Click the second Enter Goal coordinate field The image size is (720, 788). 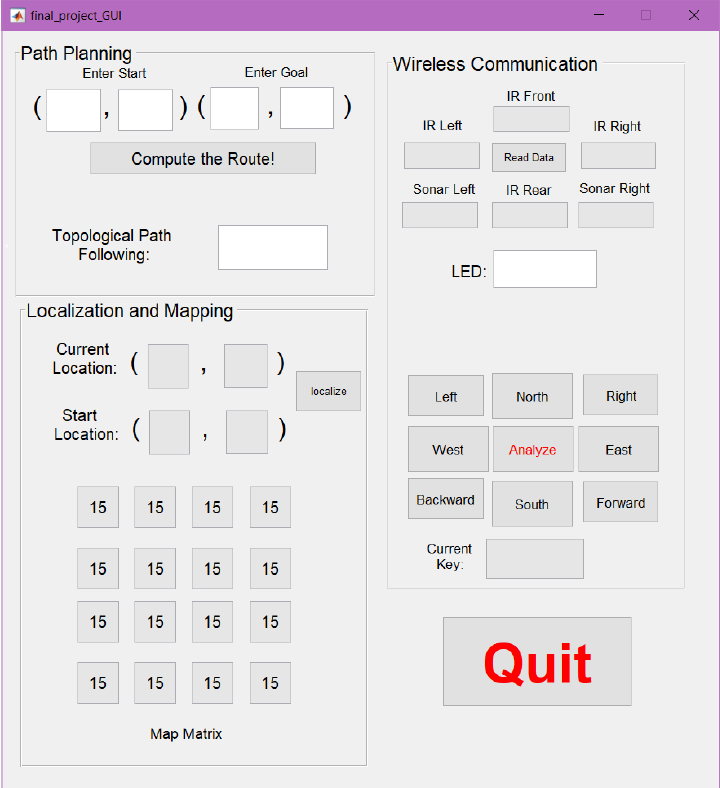pos(306,108)
